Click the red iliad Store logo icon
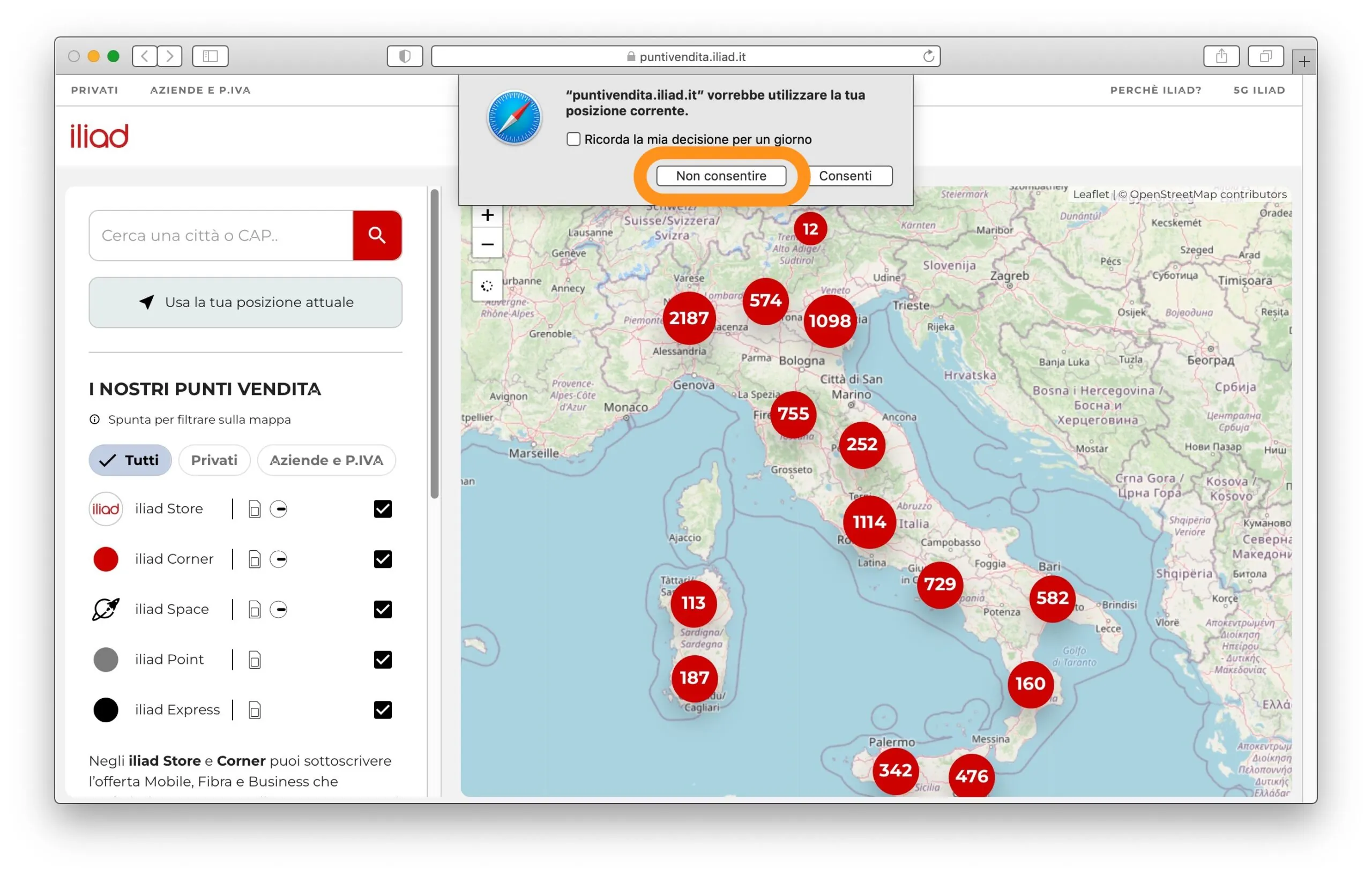Screen dimensions: 1372x876 pyautogui.click(x=106, y=508)
